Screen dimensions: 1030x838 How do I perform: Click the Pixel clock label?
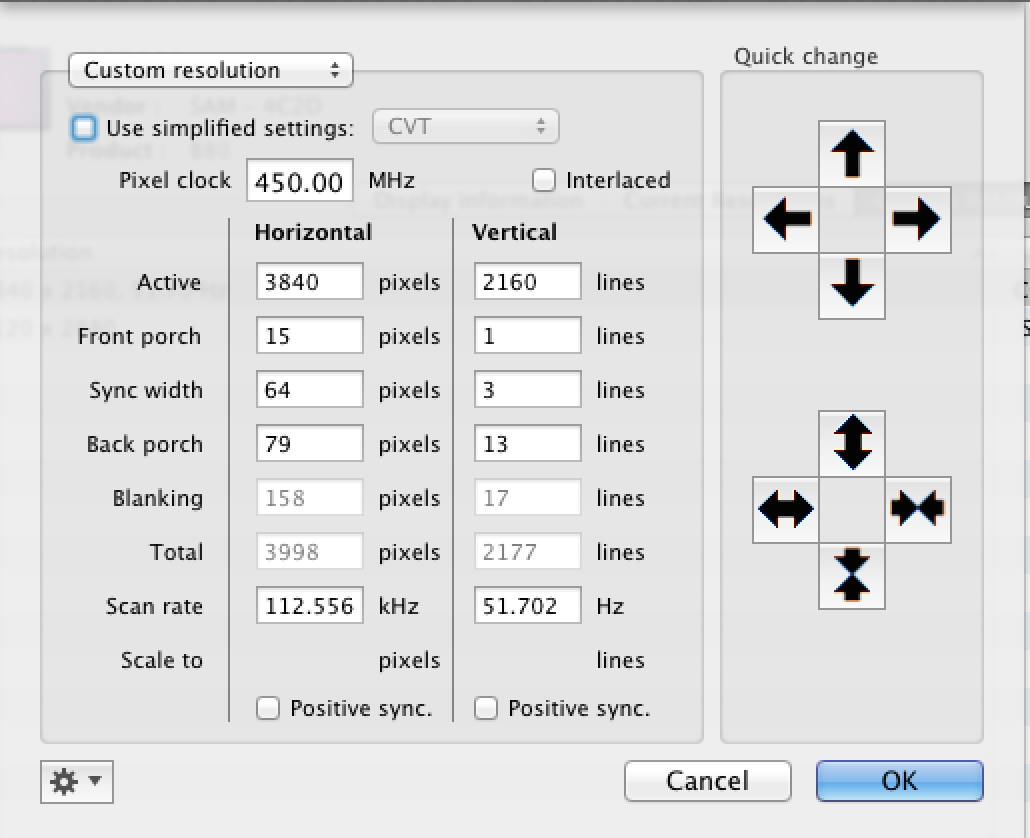[175, 181]
